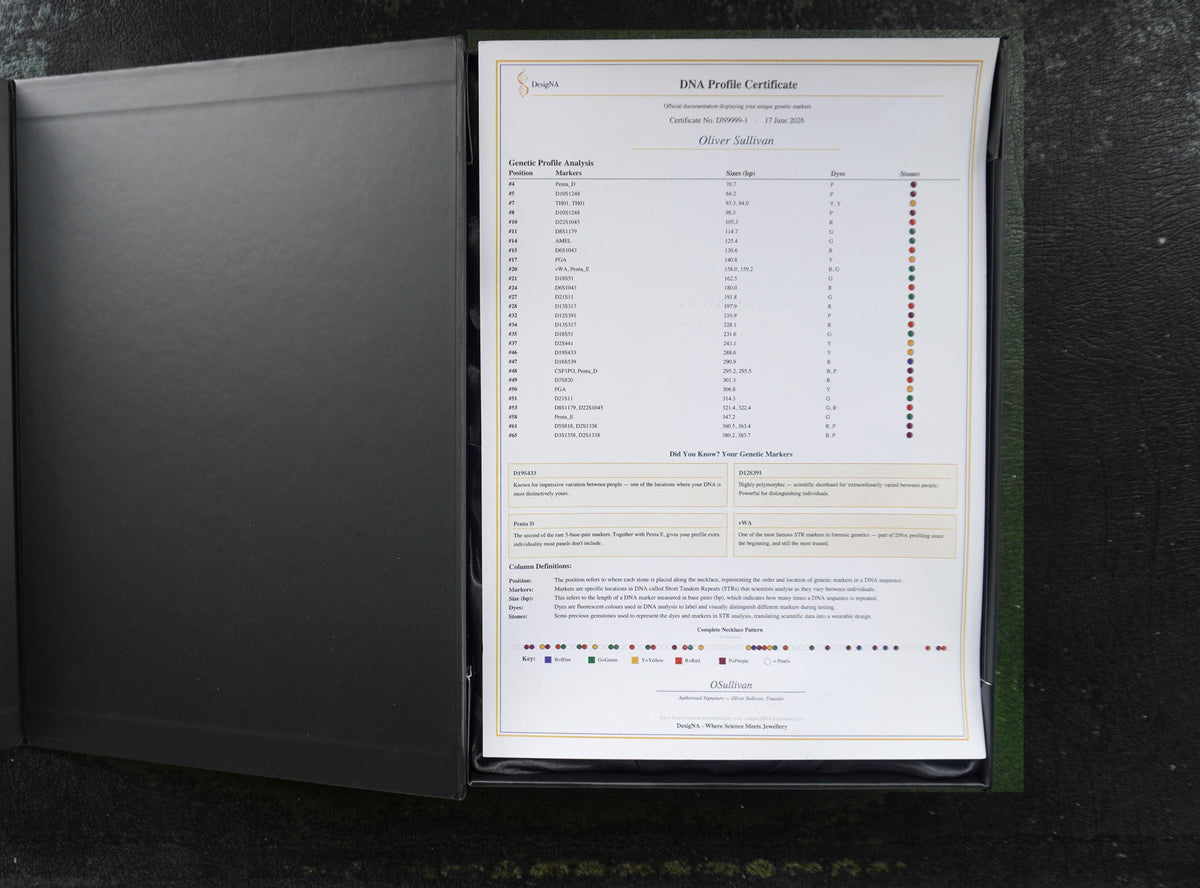Click the "vWA, Penta_E" marker in row #20
The width and height of the screenshot is (1200, 888).
[x=572, y=269]
